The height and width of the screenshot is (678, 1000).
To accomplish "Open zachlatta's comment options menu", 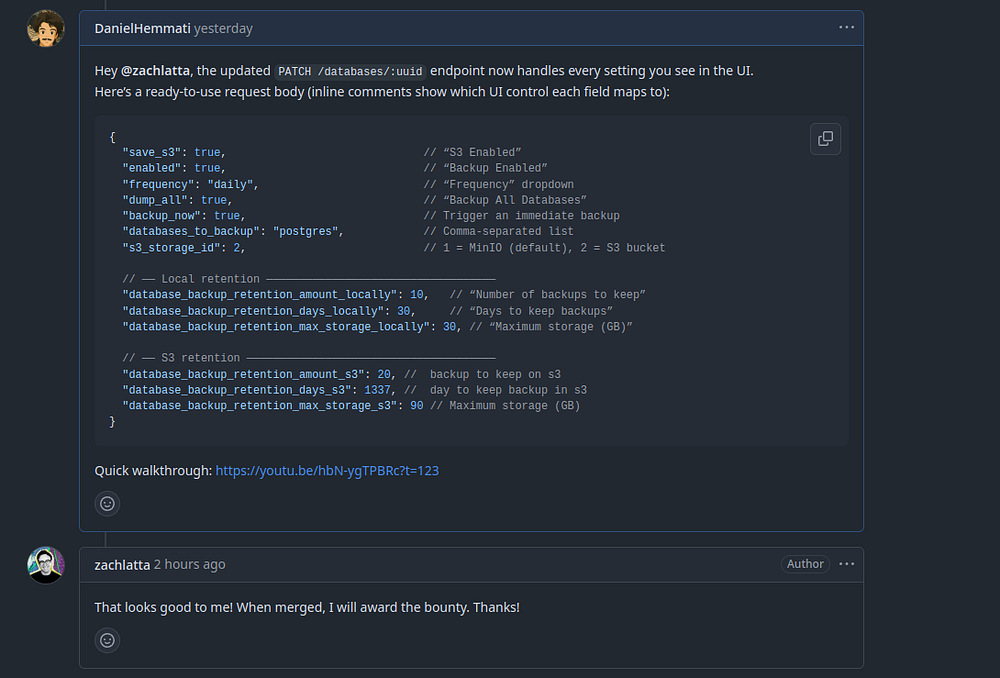I will tap(846, 564).
